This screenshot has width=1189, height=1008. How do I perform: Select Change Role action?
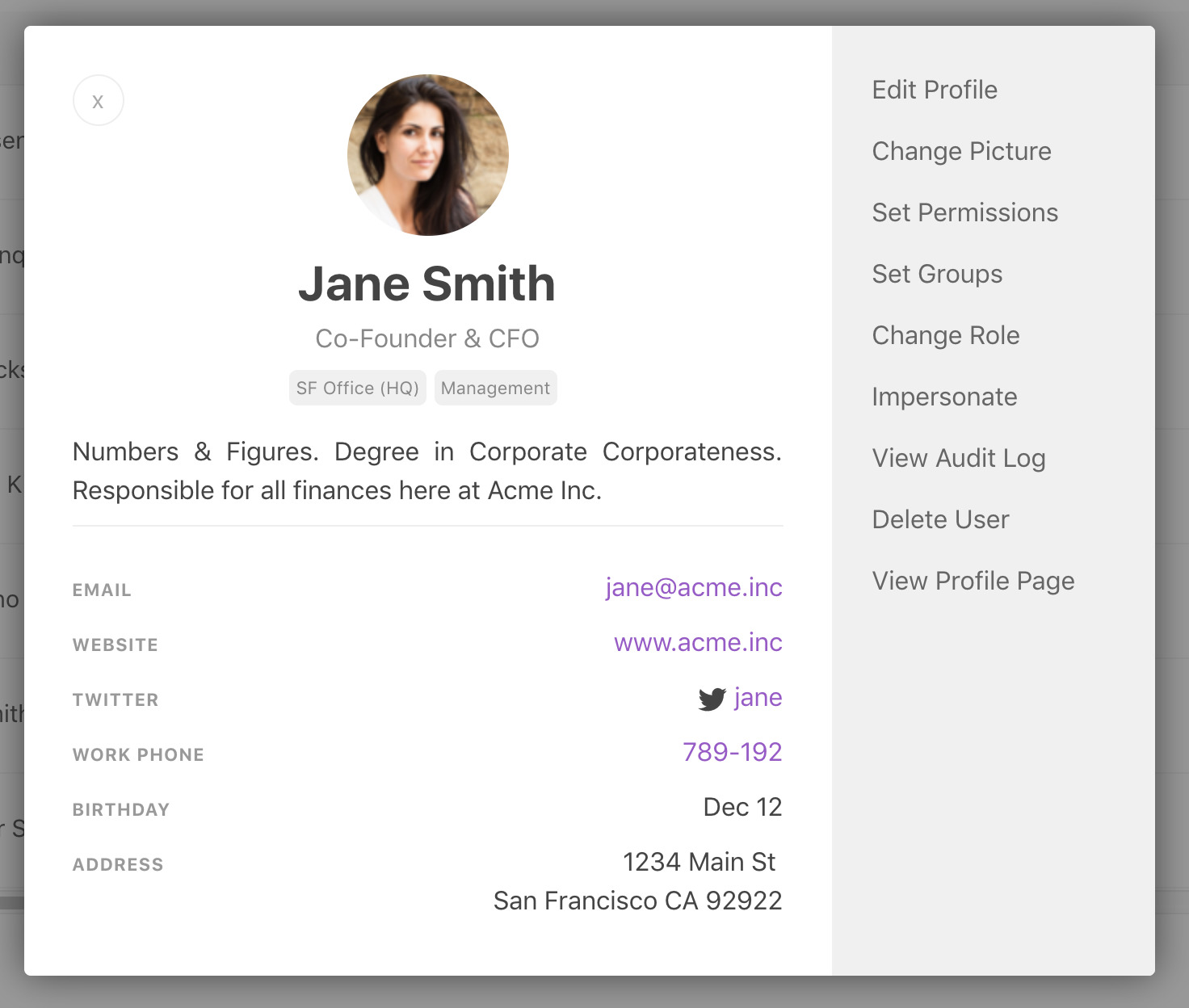945,335
